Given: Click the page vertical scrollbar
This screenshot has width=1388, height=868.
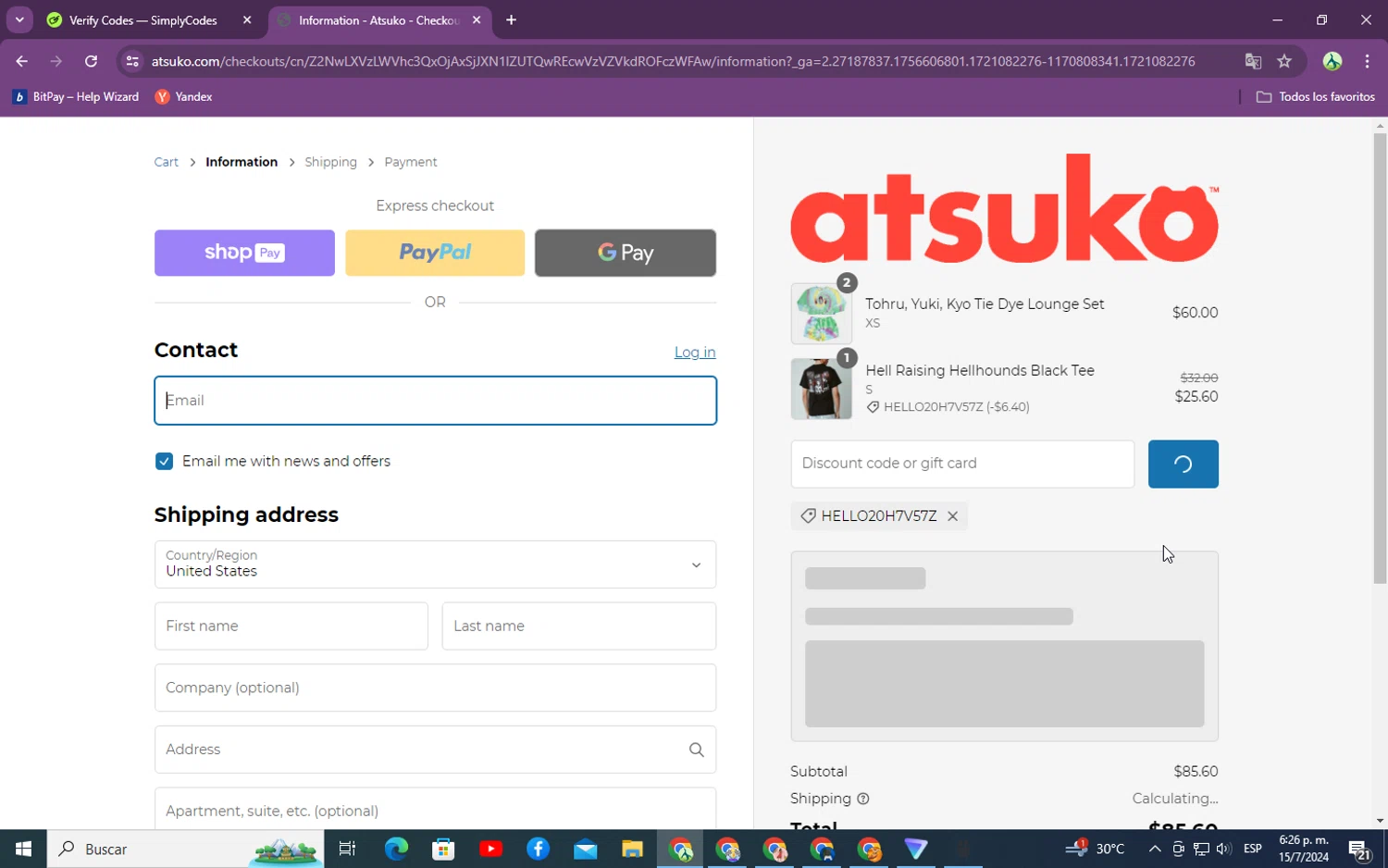Looking at the screenshot, I should [x=1380, y=359].
